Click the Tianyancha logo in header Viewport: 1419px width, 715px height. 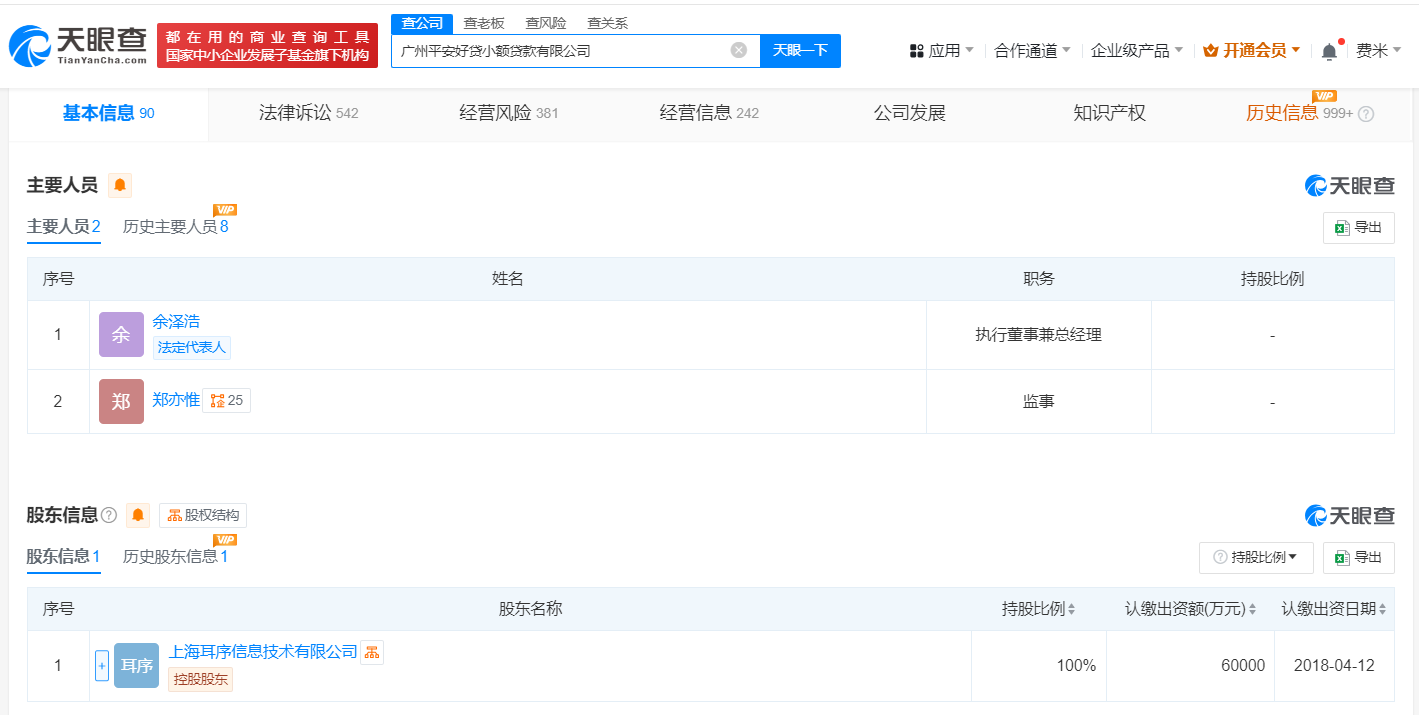coord(78,44)
